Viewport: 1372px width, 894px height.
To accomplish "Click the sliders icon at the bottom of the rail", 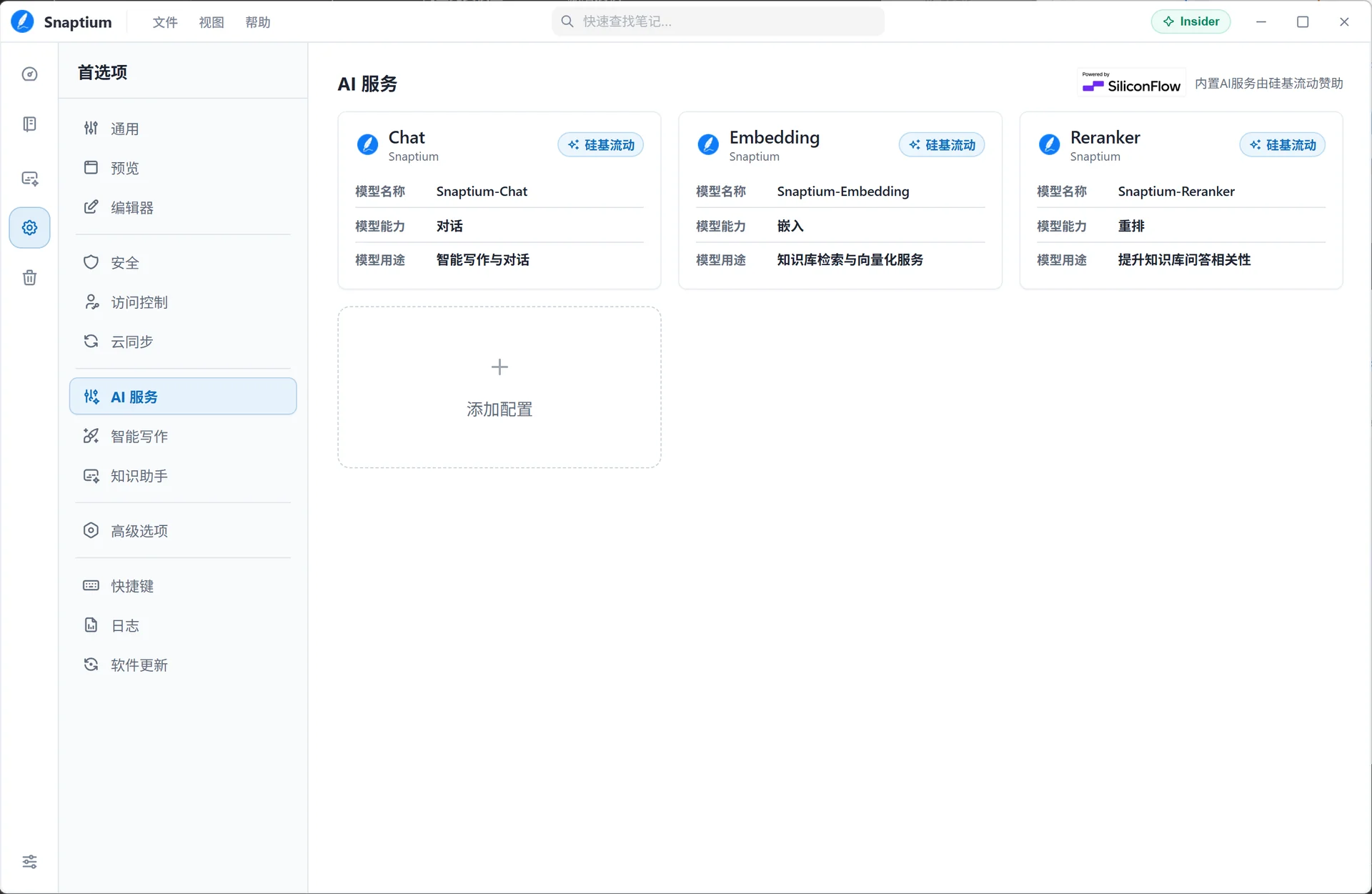I will point(29,862).
